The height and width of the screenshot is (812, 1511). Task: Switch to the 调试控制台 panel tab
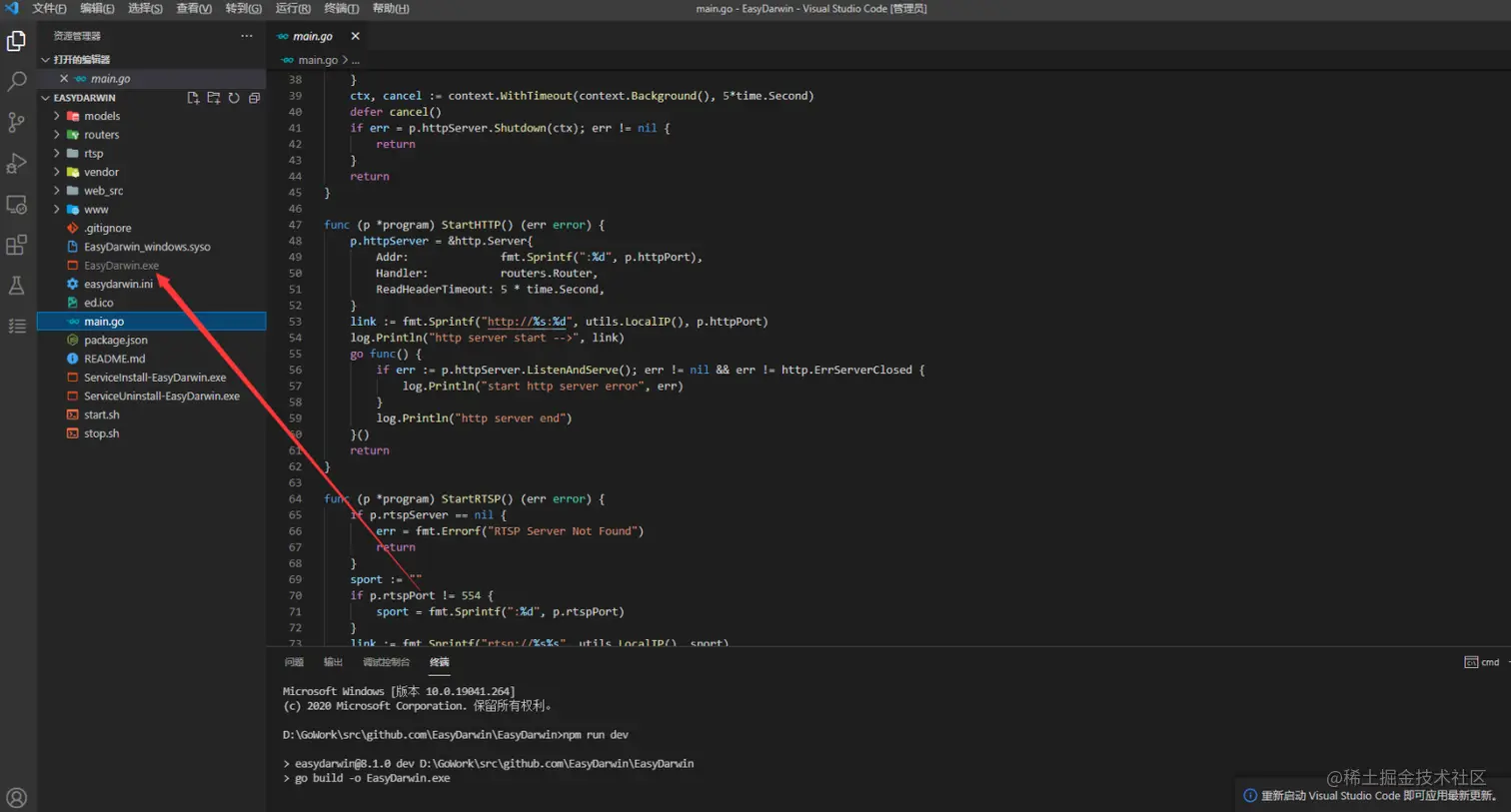coord(386,662)
